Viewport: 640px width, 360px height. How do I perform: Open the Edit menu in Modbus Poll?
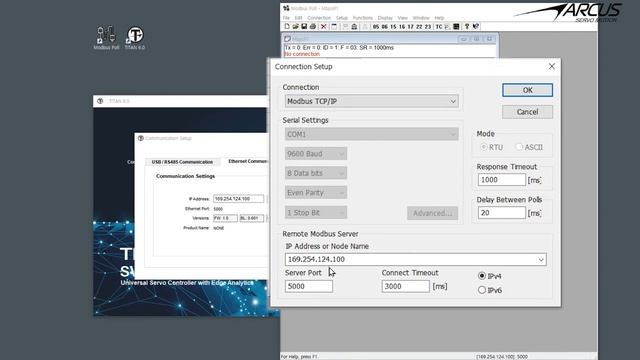pos(298,18)
